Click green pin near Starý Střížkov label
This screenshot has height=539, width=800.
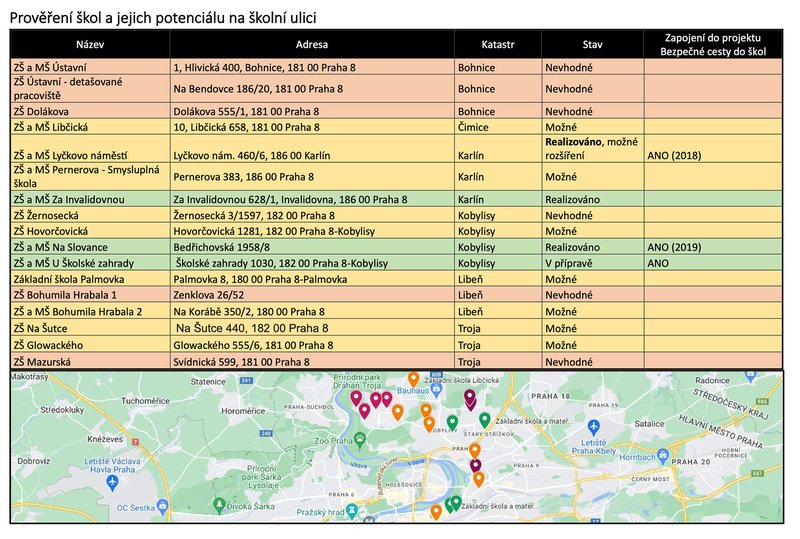485,420
